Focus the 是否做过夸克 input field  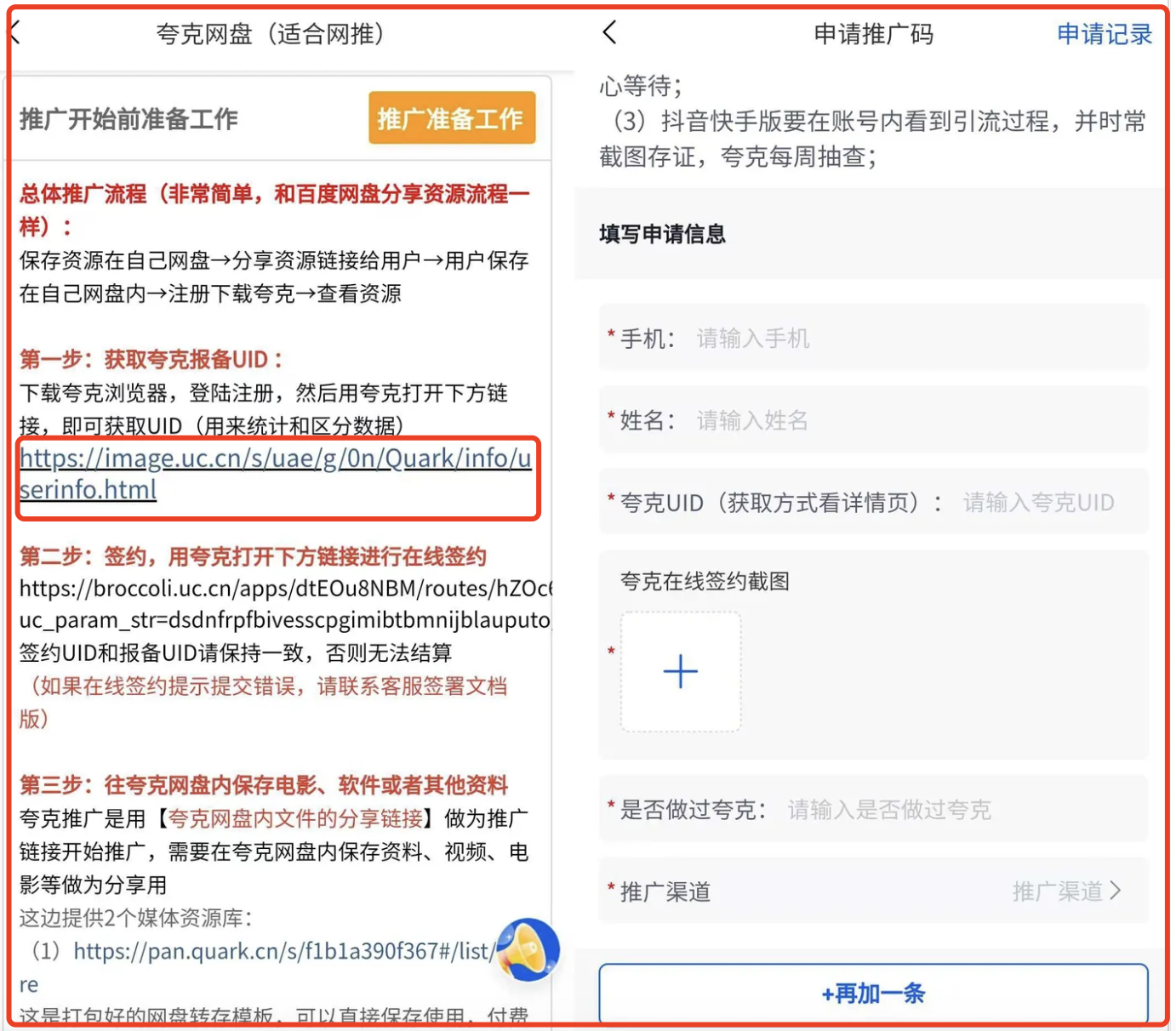coord(874,810)
